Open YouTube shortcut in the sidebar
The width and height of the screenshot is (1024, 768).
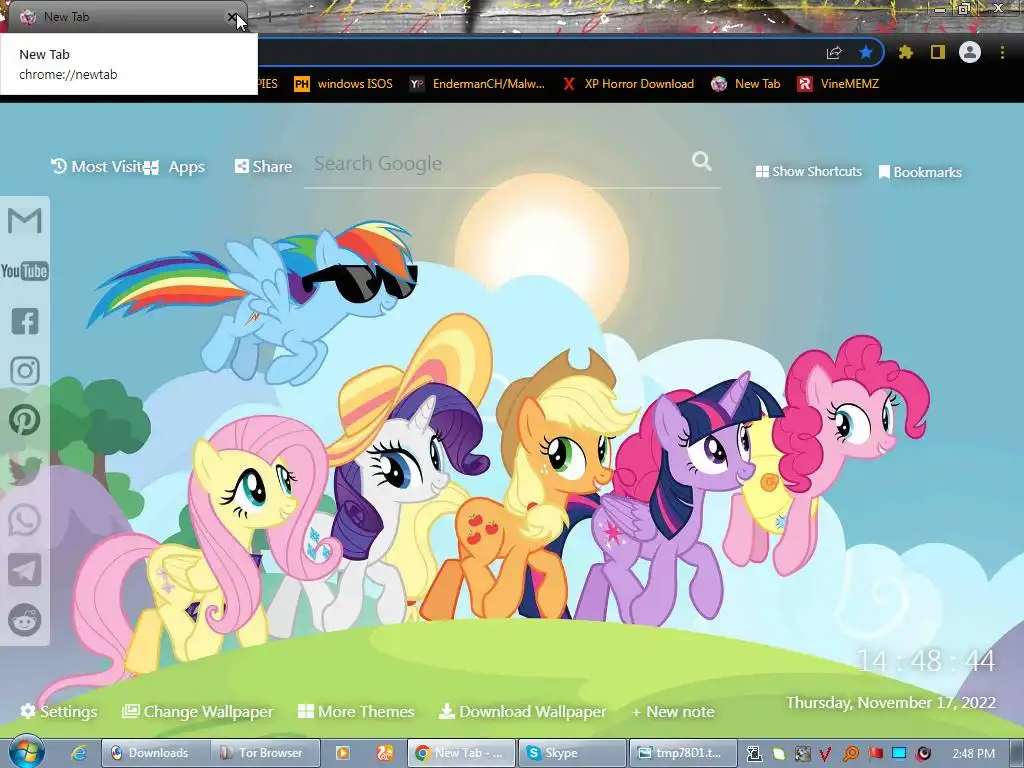pos(25,271)
